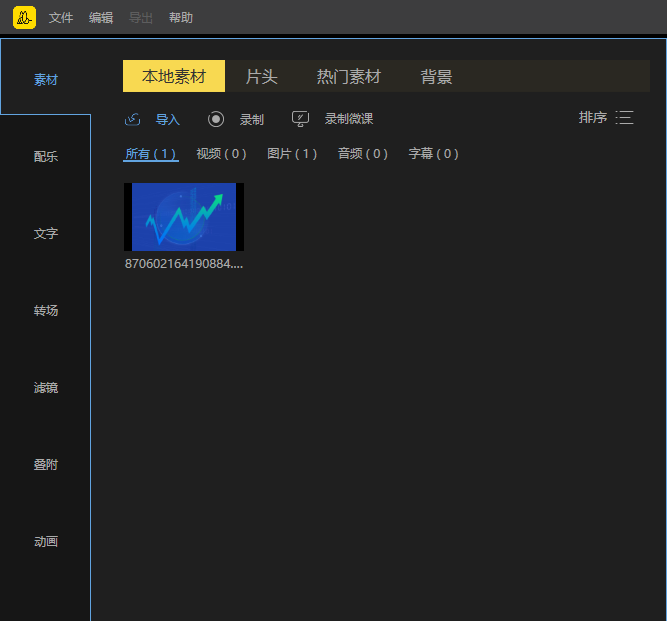Open the sort order list icon

[x=625, y=118]
